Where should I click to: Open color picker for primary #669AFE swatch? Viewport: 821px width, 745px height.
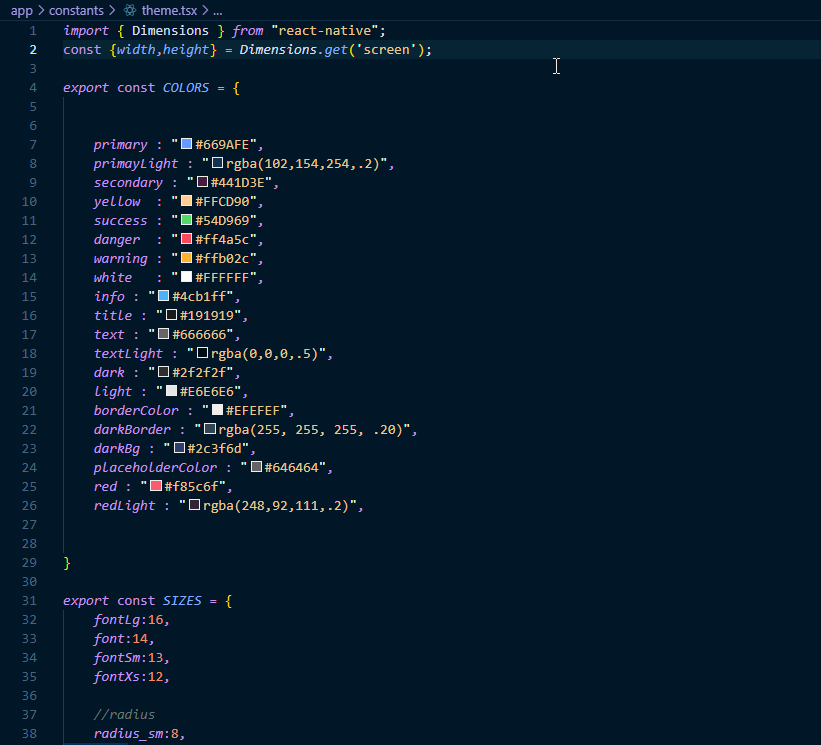(186, 145)
